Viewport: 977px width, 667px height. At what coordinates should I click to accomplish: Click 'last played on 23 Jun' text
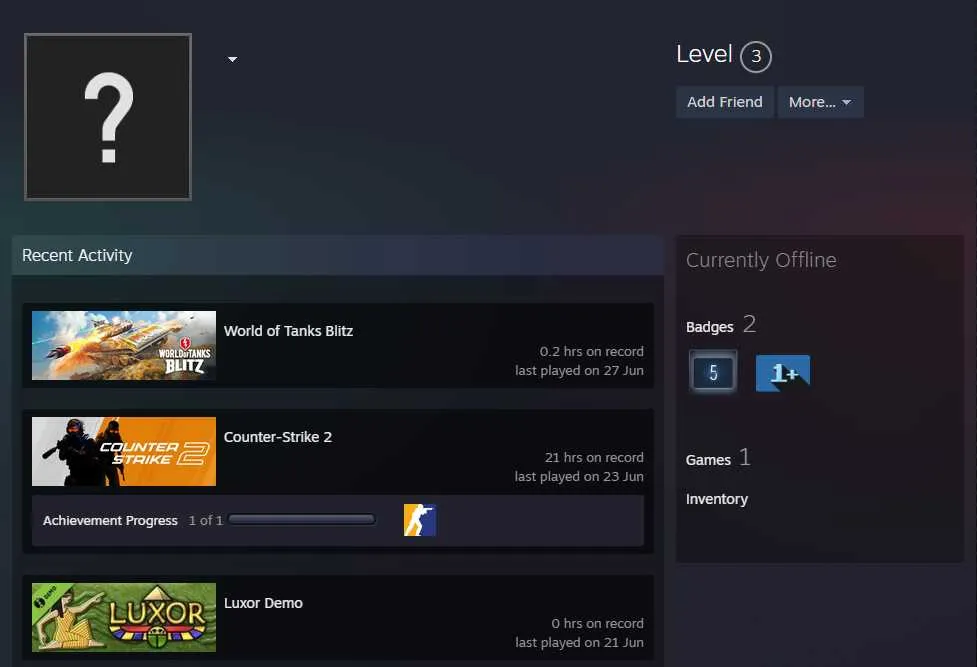pyautogui.click(x=579, y=476)
